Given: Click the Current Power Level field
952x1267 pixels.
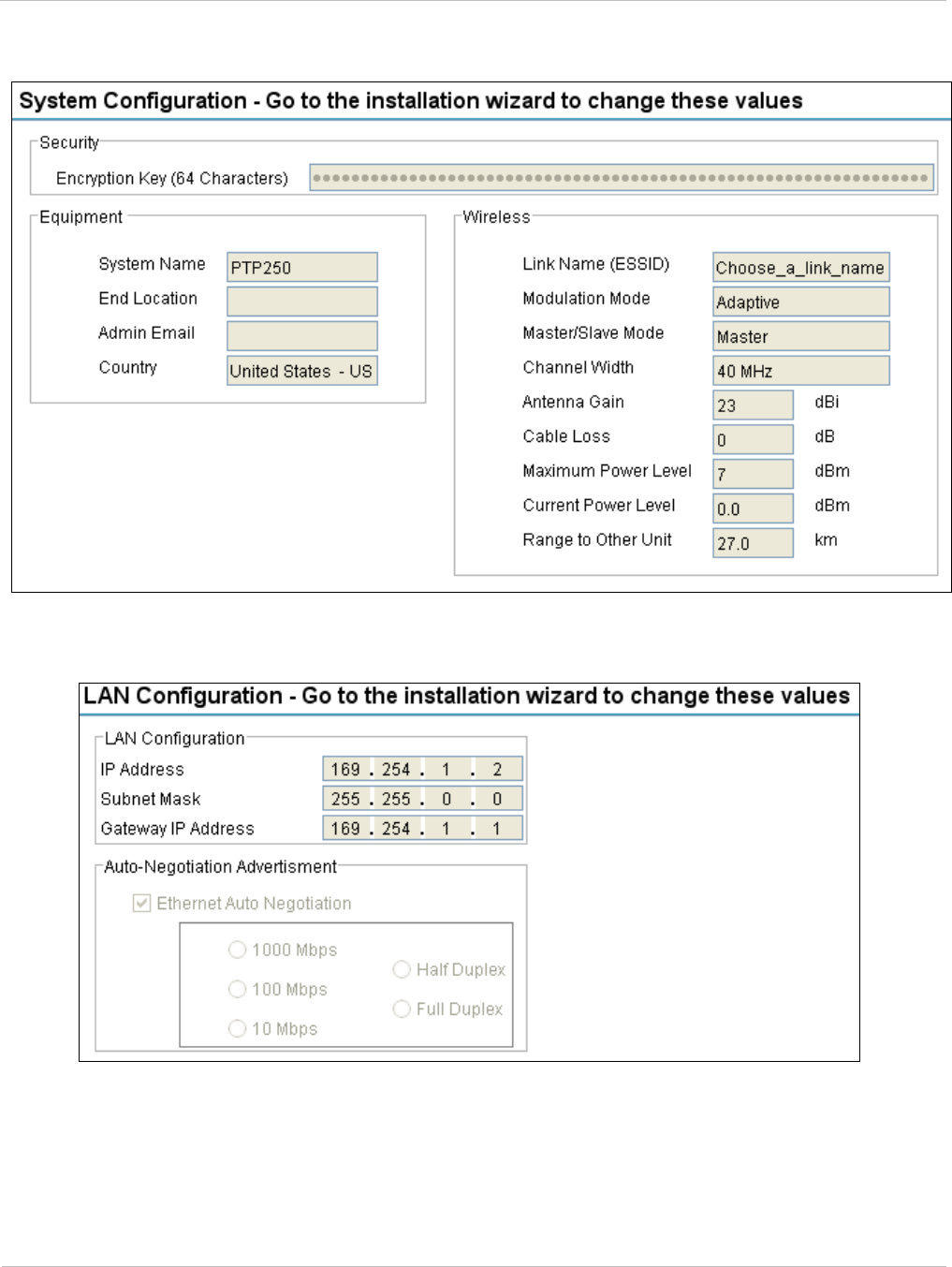Looking at the screenshot, I should click(753, 508).
